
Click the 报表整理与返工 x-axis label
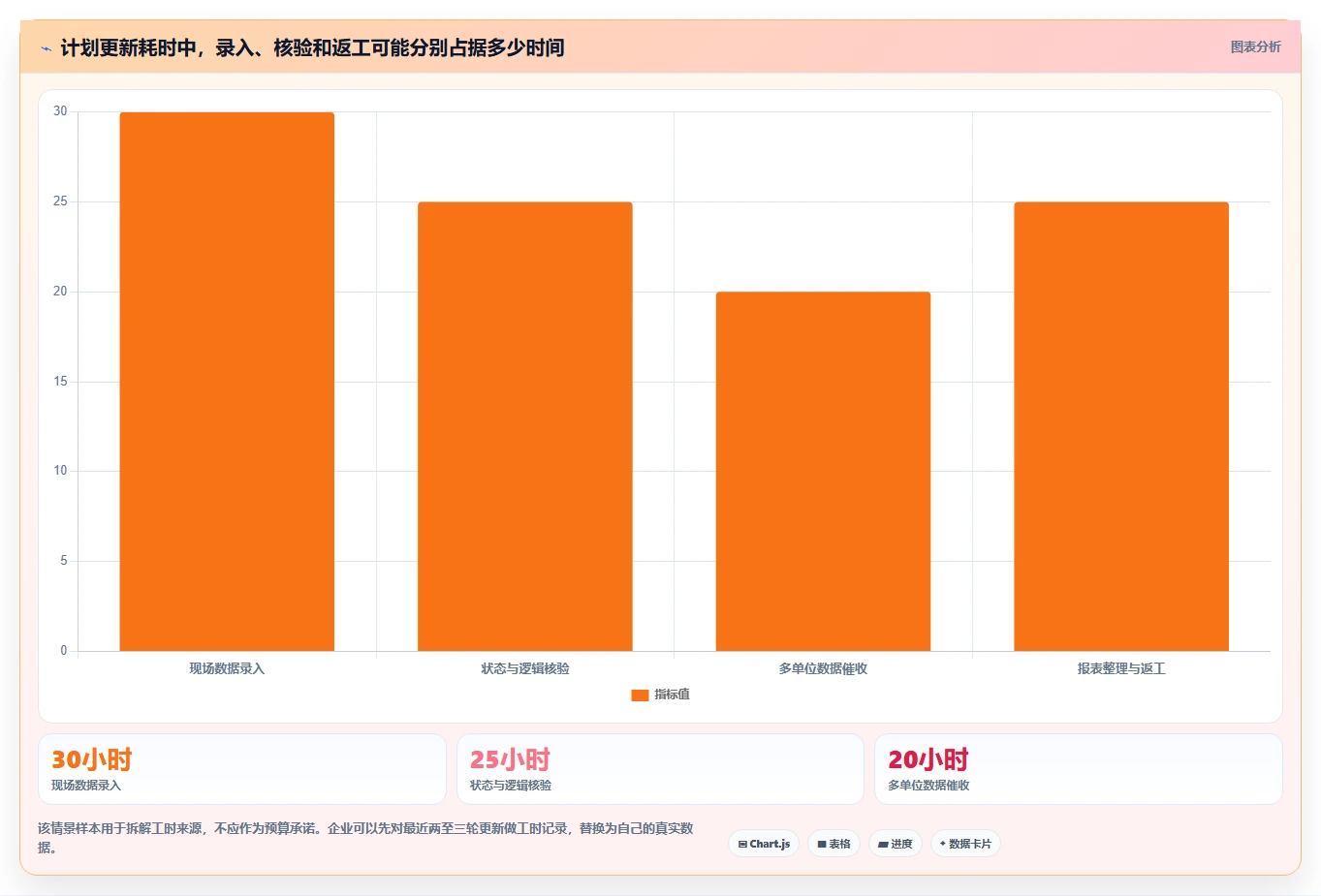(x=1121, y=668)
